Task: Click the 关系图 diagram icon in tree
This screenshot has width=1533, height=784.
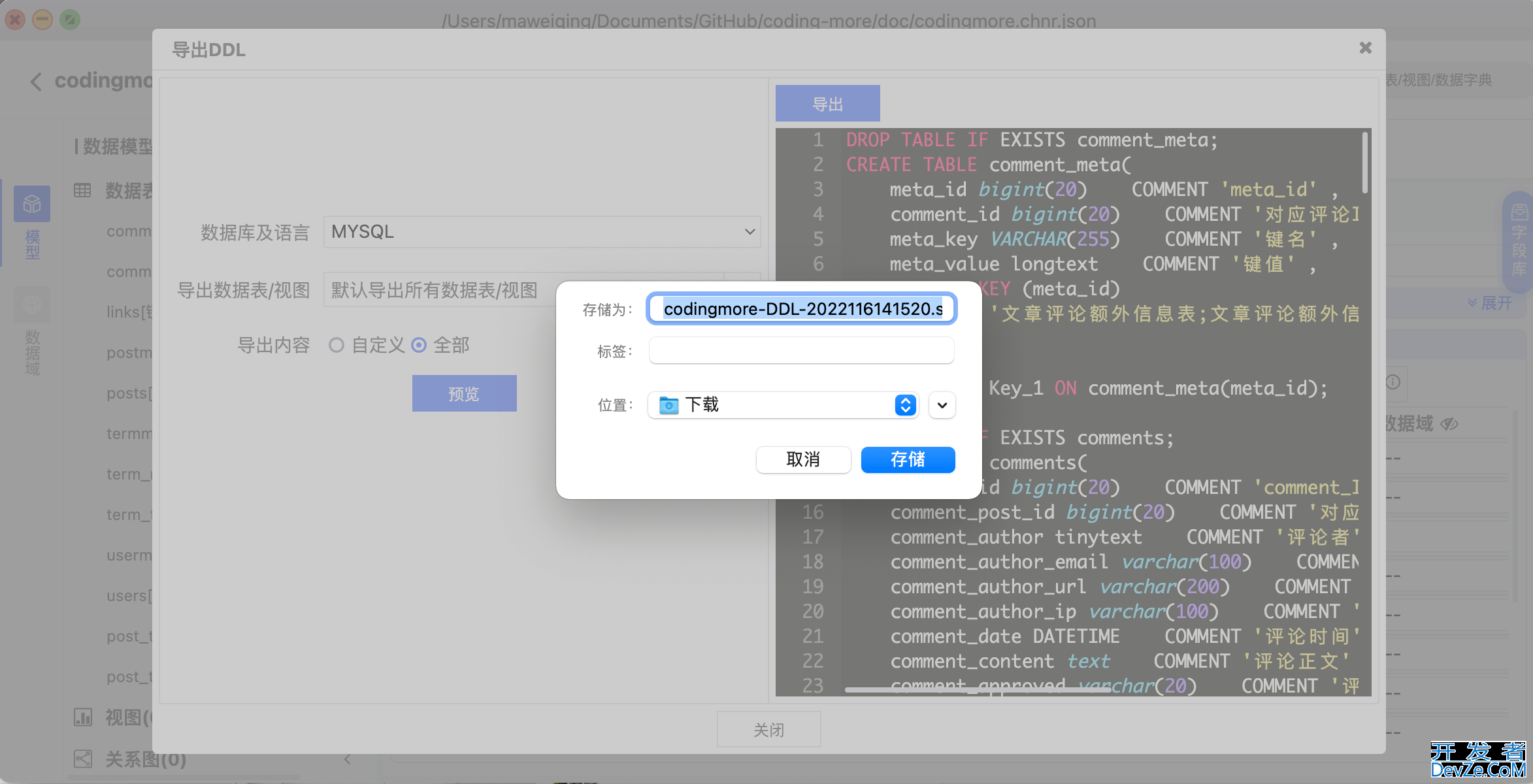Action: coord(82,759)
